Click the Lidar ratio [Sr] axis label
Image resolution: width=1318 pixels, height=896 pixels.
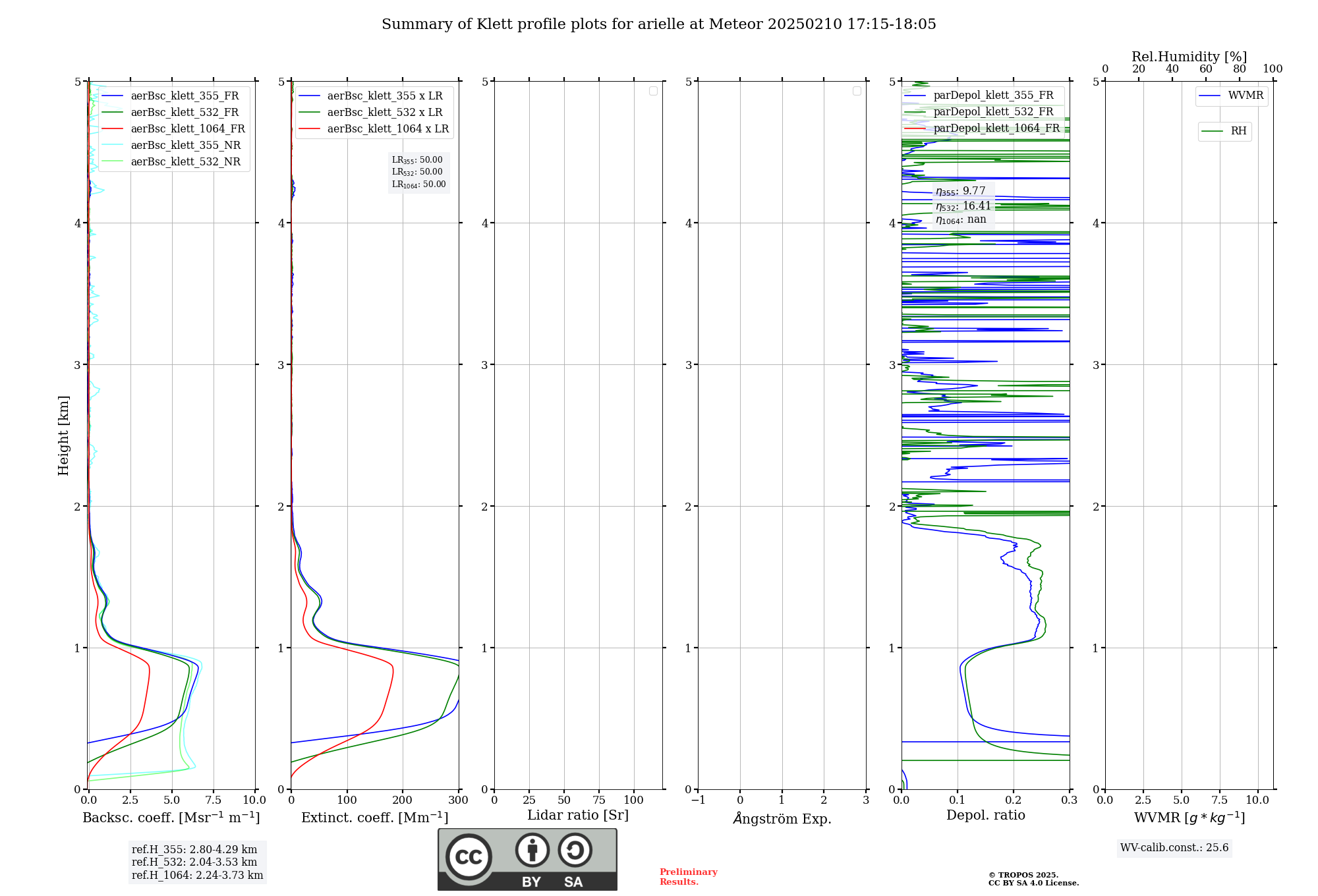[578, 816]
